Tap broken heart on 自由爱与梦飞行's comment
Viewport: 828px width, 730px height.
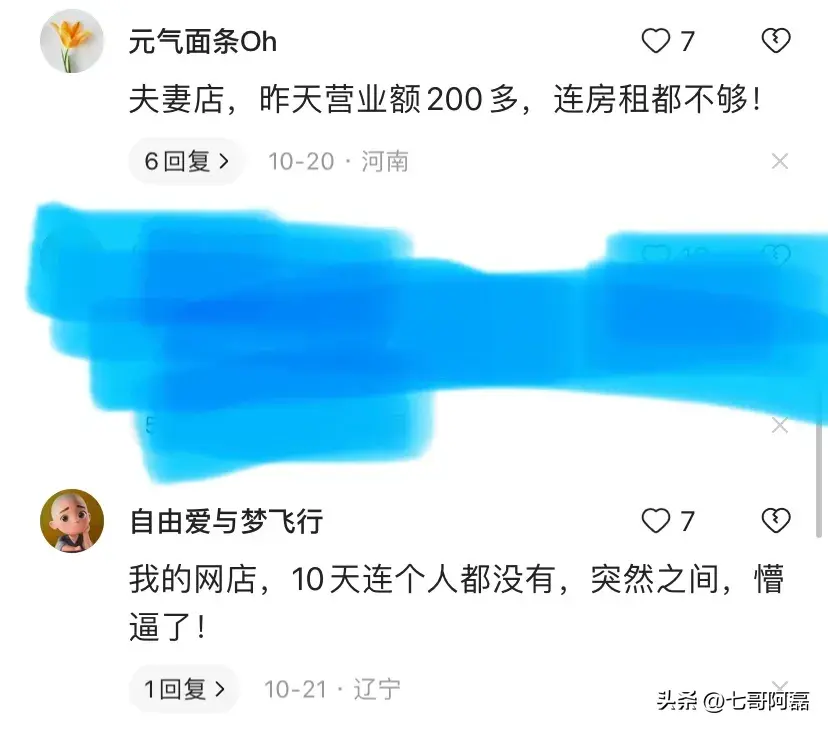point(776,521)
